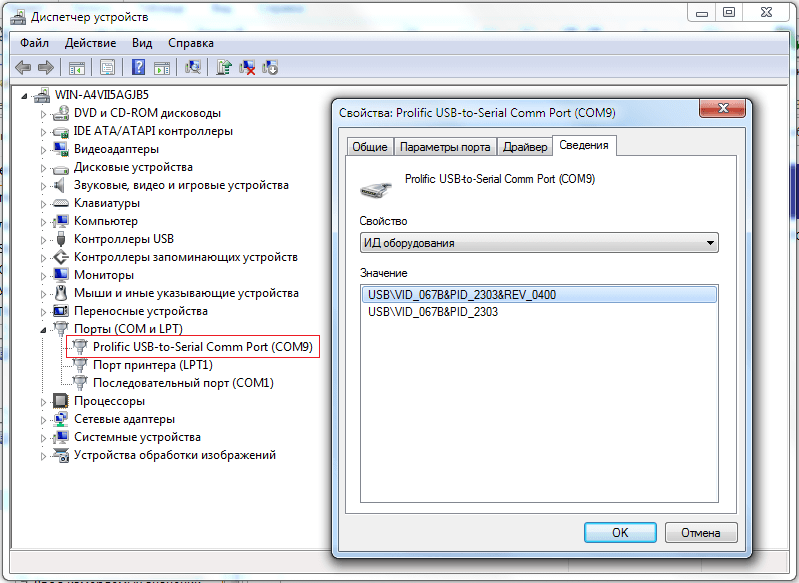Click Устройства обработки изображений camera icon
This screenshot has width=799, height=583.
point(61,455)
